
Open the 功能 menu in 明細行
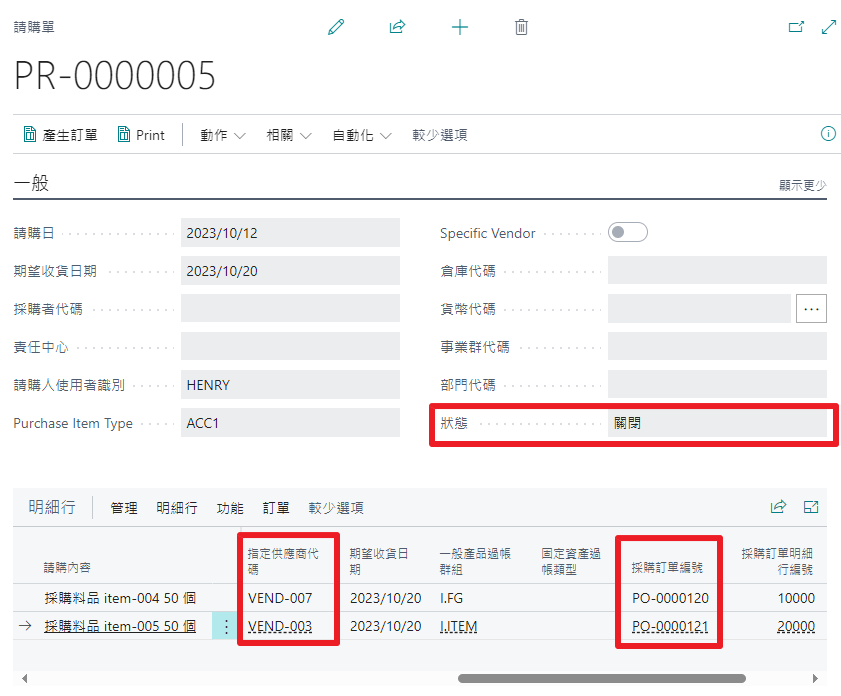[230, 508]
